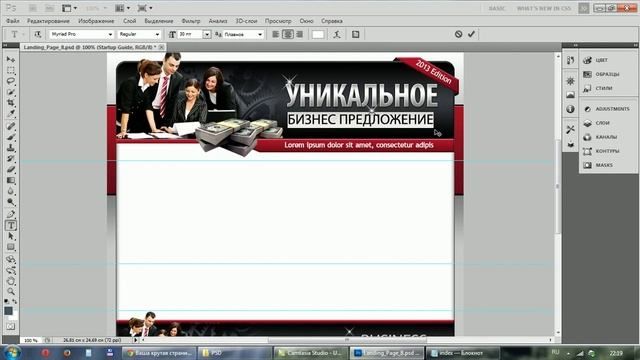The height and width of the screenshot is (360, 640).
Task: Align text left
Action: pos(276,34)
